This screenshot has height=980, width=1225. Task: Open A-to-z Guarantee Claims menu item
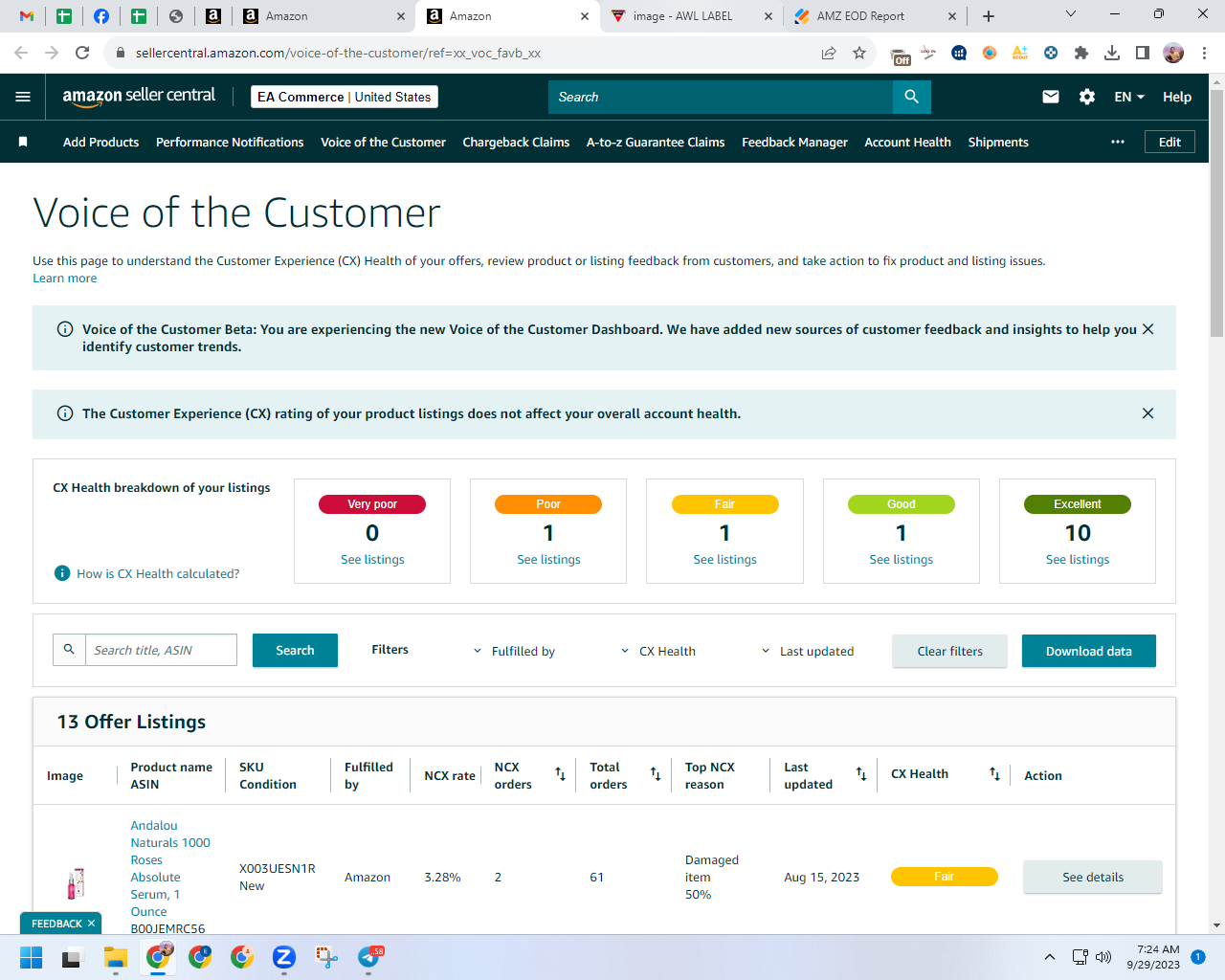point(656,142)
